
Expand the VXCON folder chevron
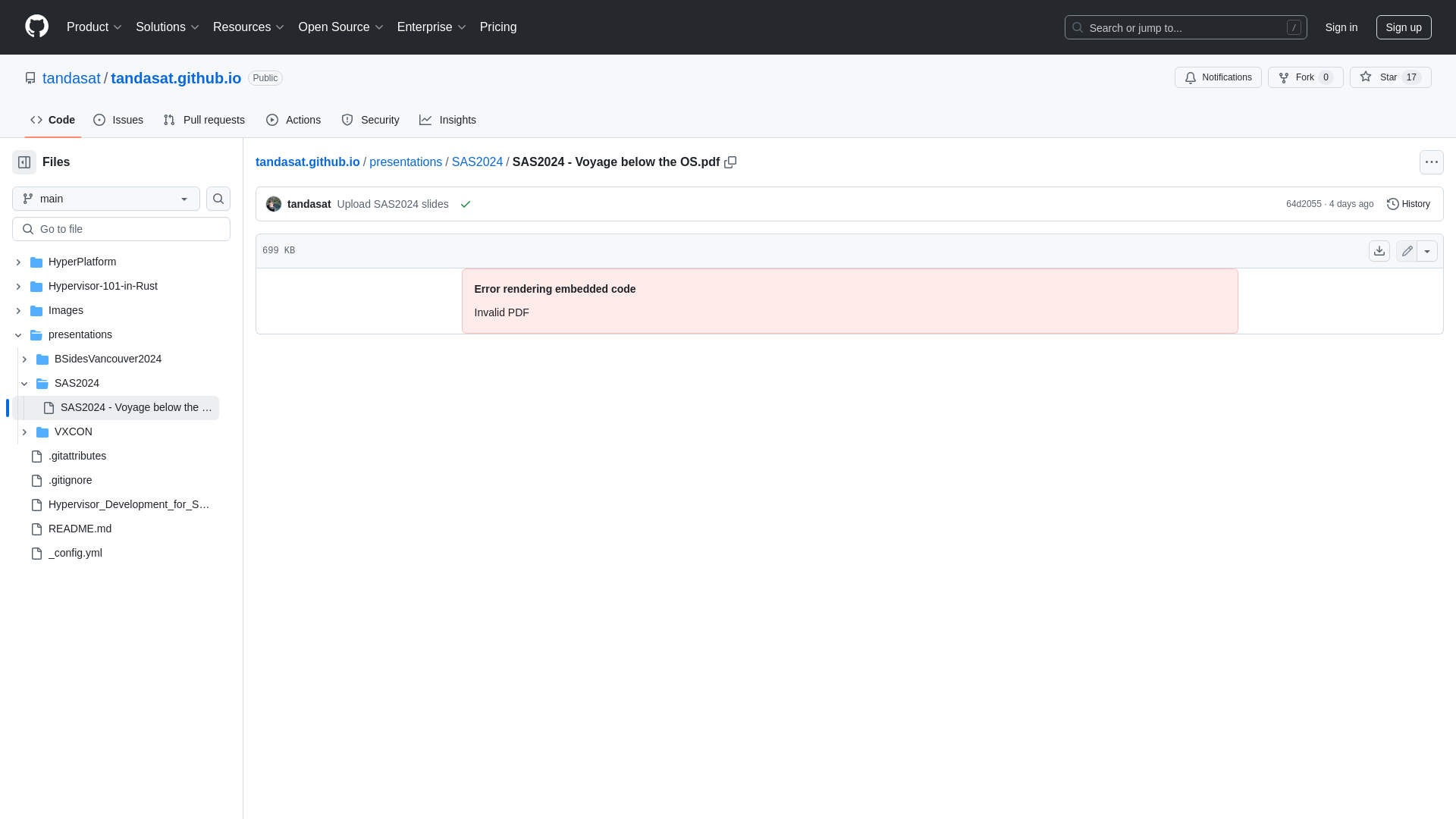pos(24,432)
